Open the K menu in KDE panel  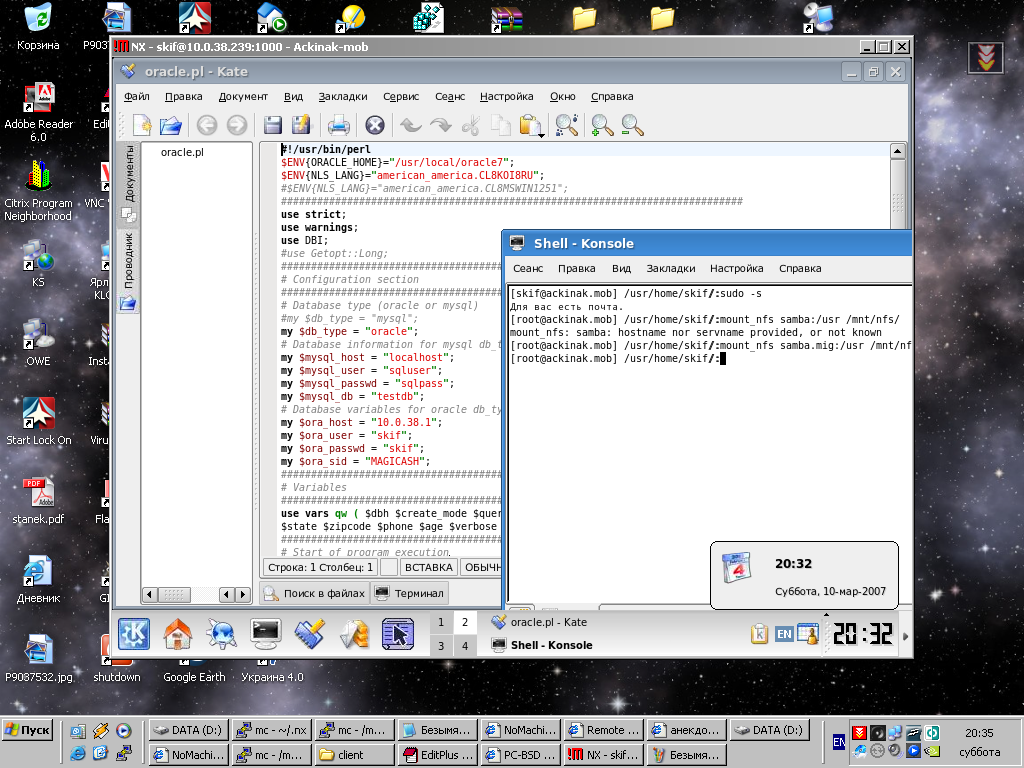[134, 634]
